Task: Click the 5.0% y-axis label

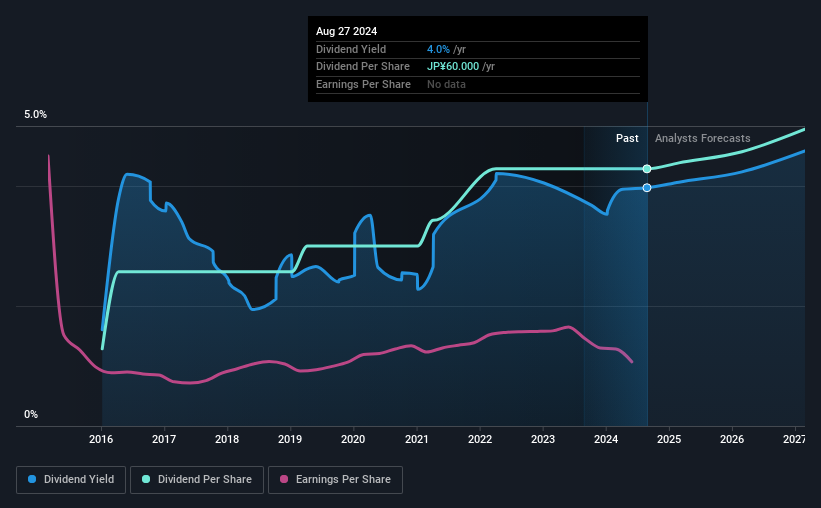Action: coord(36,115)
